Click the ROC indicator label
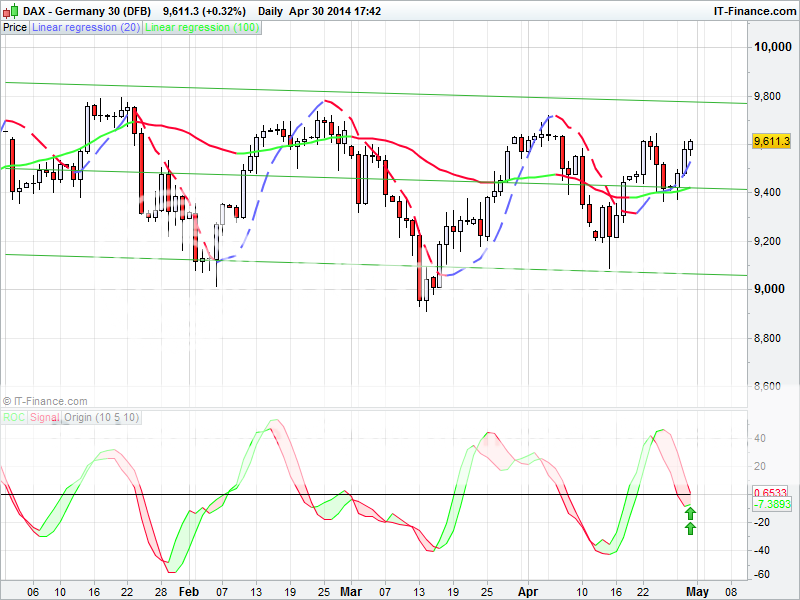The image size is (800, 600). coord(14,417)
